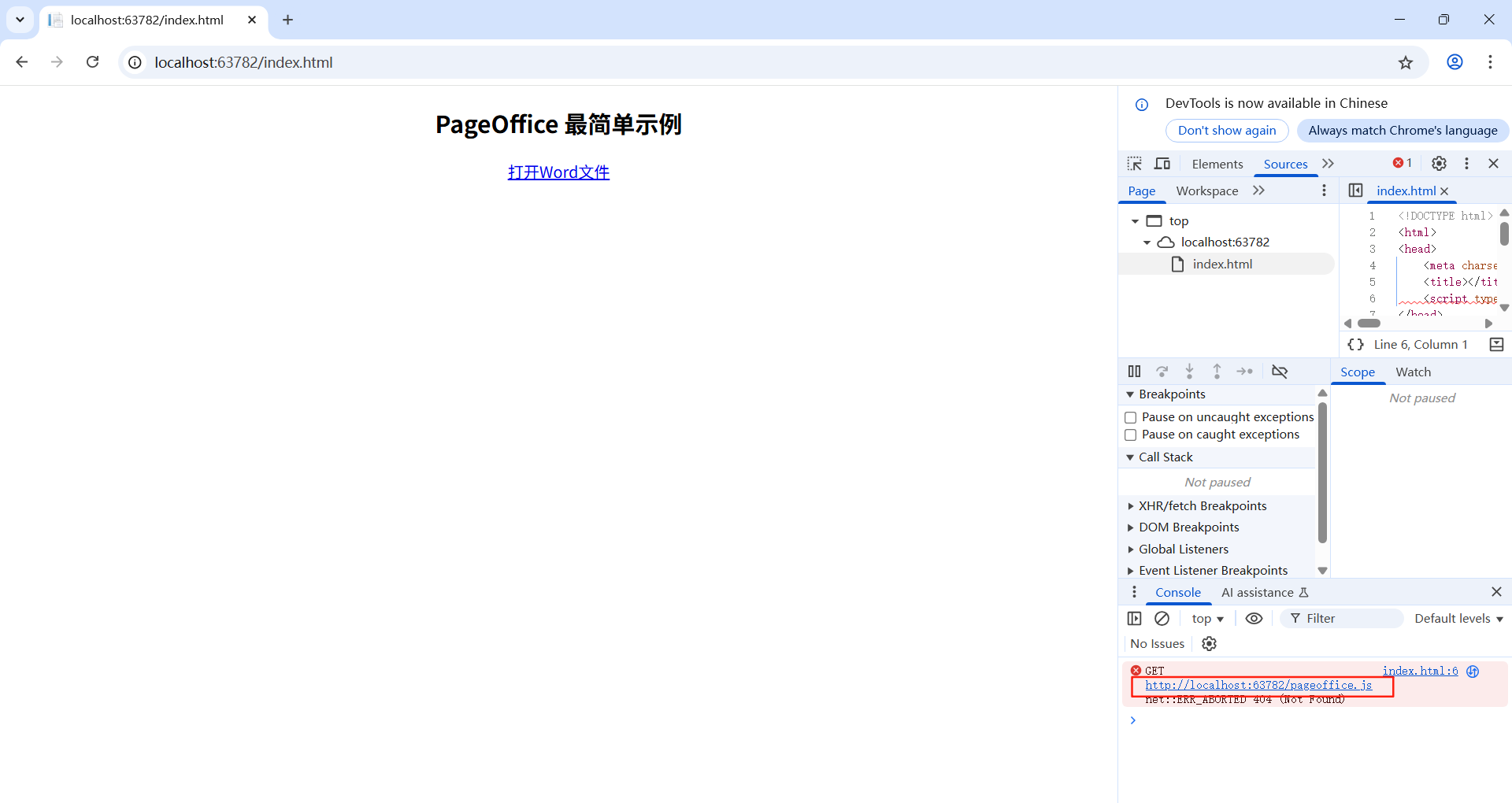Collapse the localhost:63782 tree node
The width and height of the screenshot is (1512, 803).
[1147, 242]
